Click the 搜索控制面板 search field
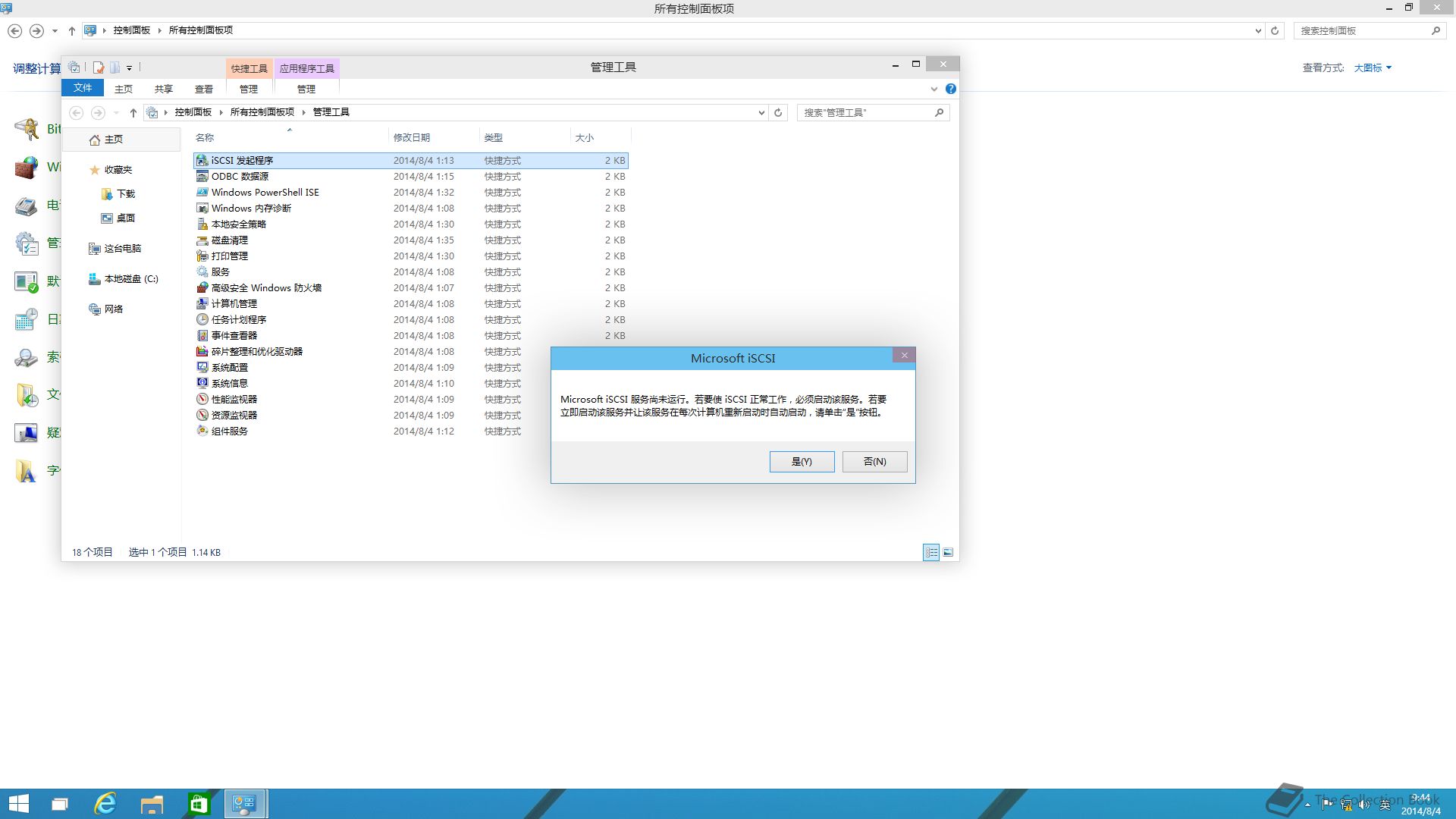This screenshot has width=1456, height=819. [x=1369, y=31]
